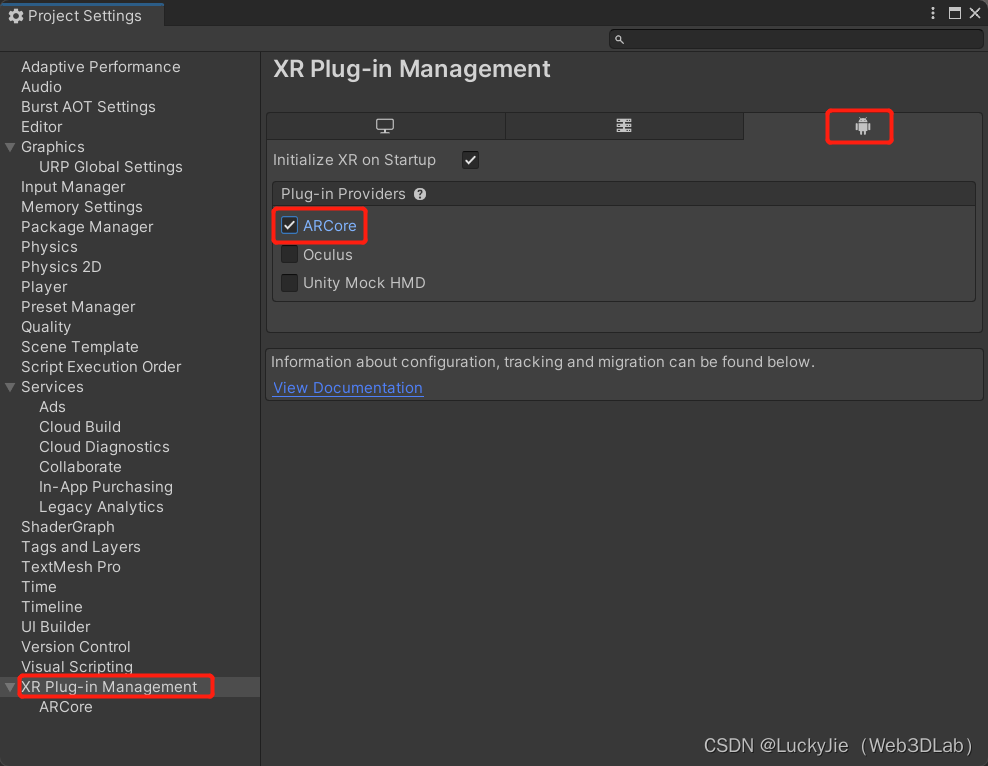Viewport: 988px width, 766px height.
Task: Select Physics 2D settings
Action: (61, 267)
